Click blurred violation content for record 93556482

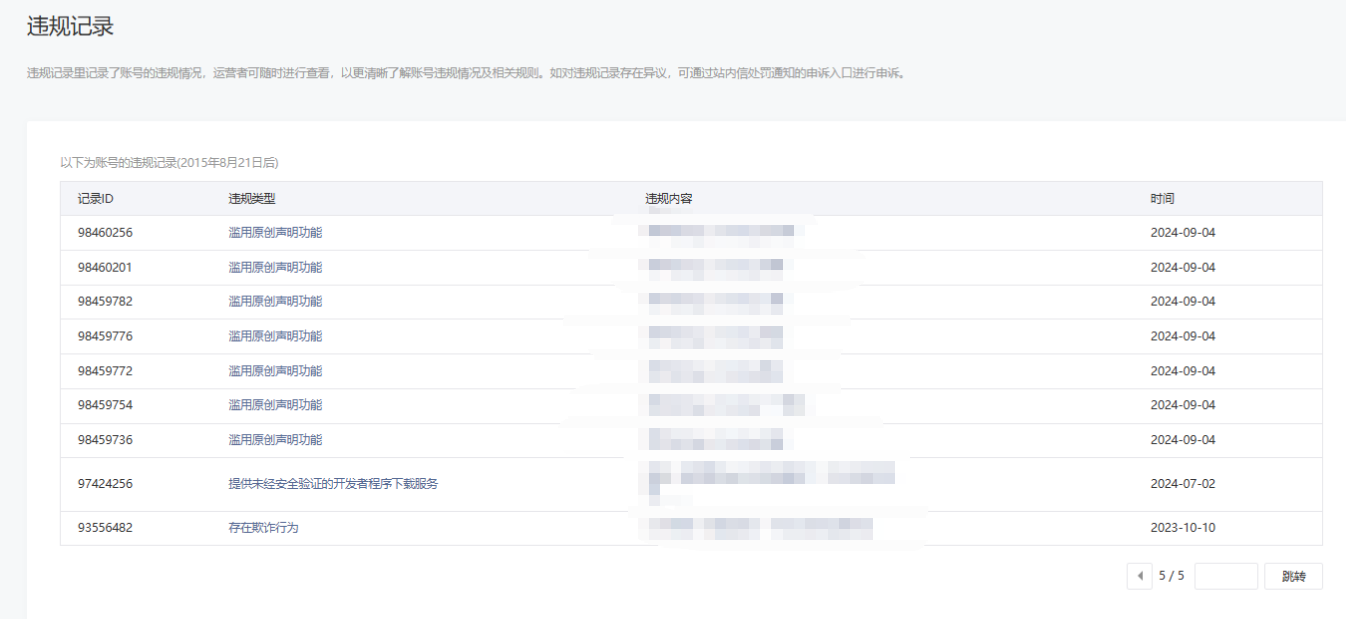point(760,527)
